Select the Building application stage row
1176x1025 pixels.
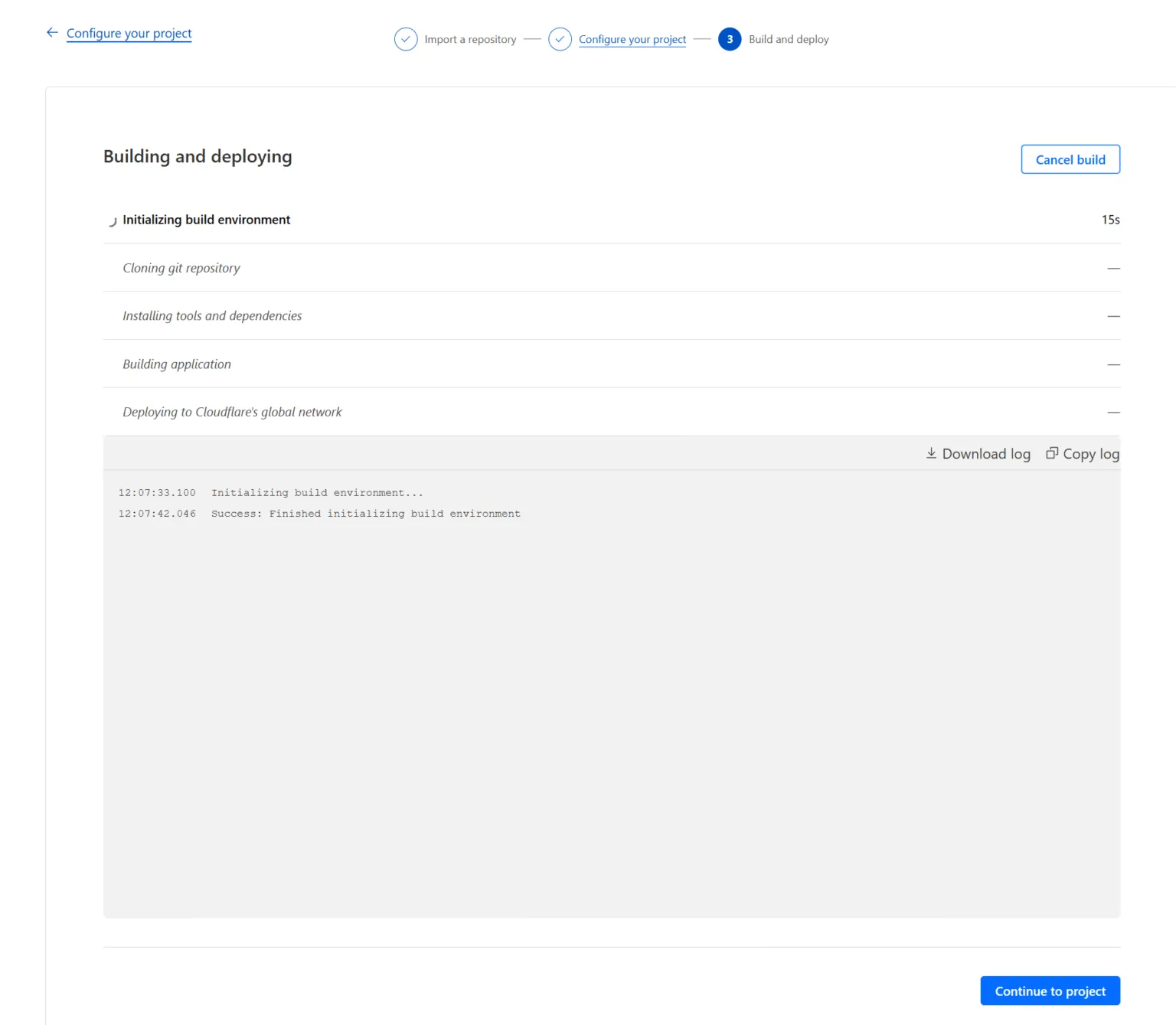point(177,364)
